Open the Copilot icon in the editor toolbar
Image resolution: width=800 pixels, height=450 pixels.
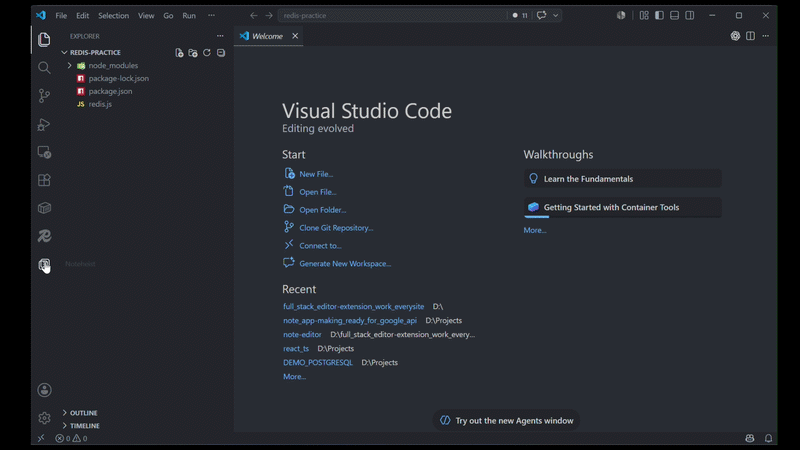pos(735,36)
